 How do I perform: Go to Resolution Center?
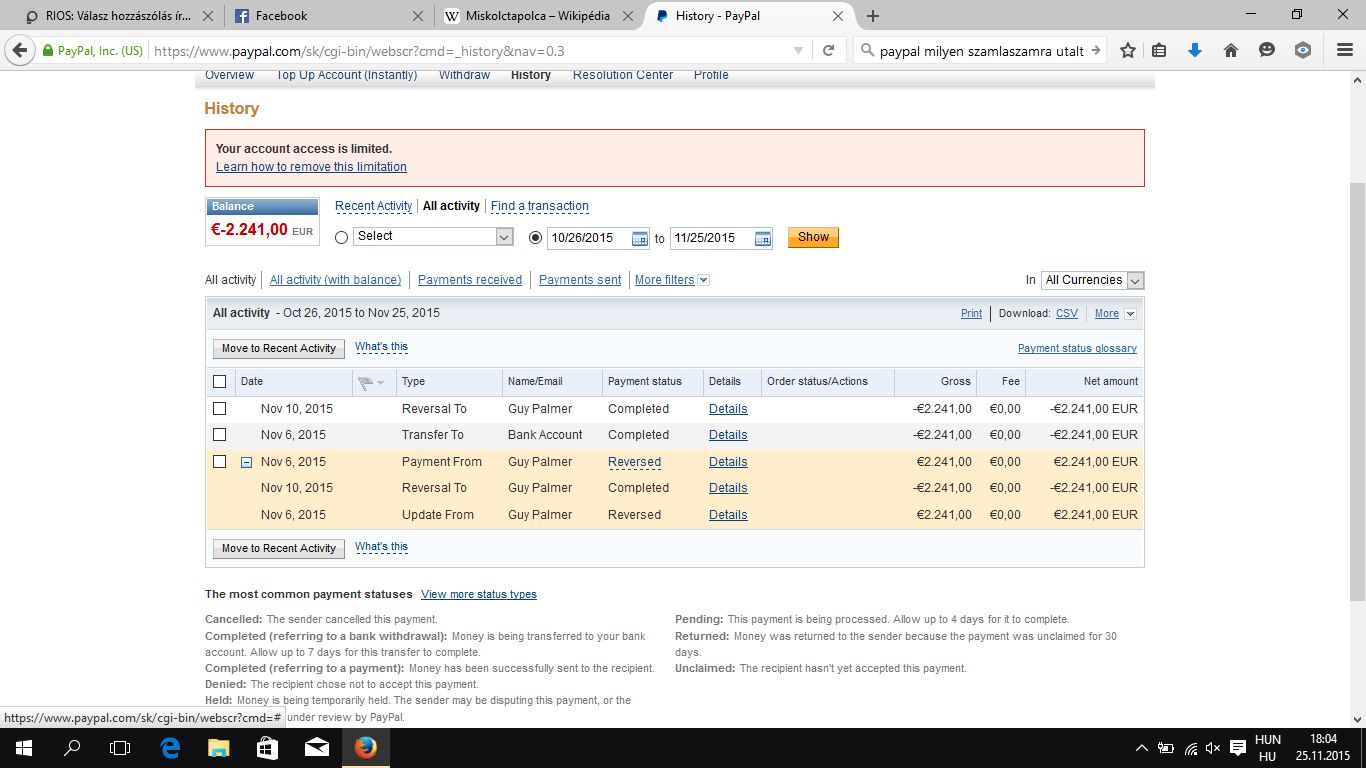pos(623,75)
